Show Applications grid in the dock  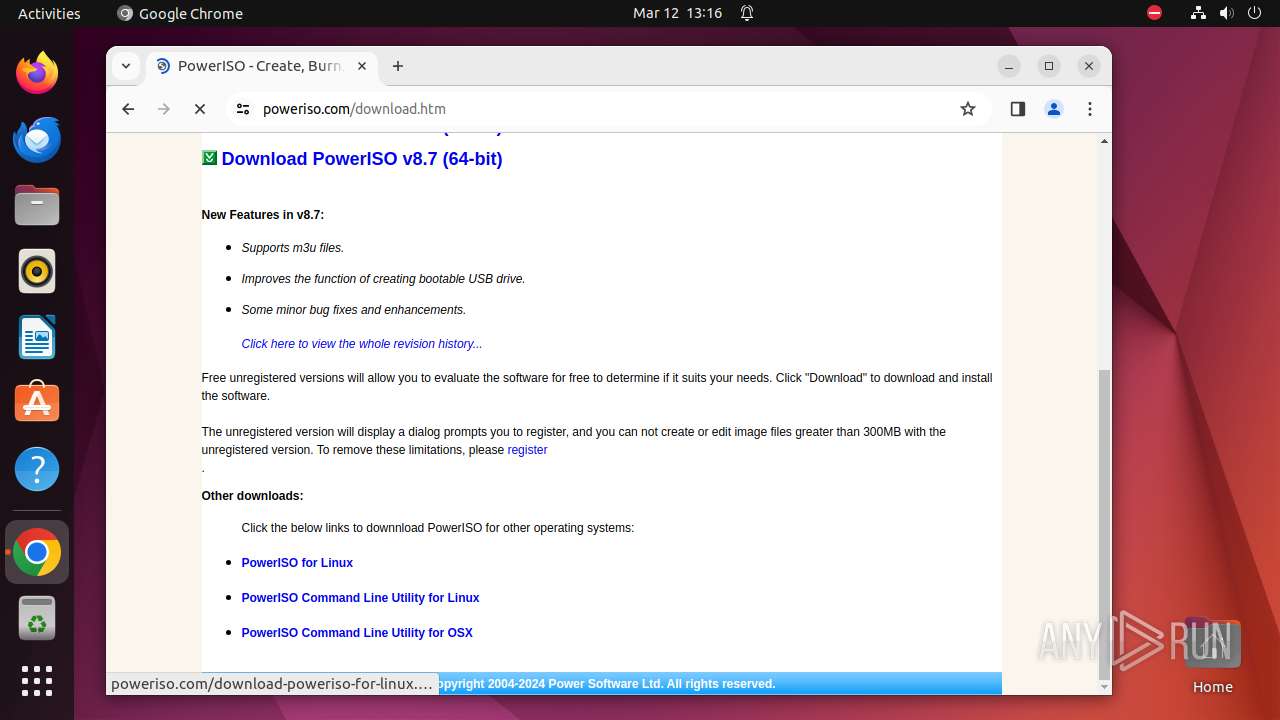37,681
